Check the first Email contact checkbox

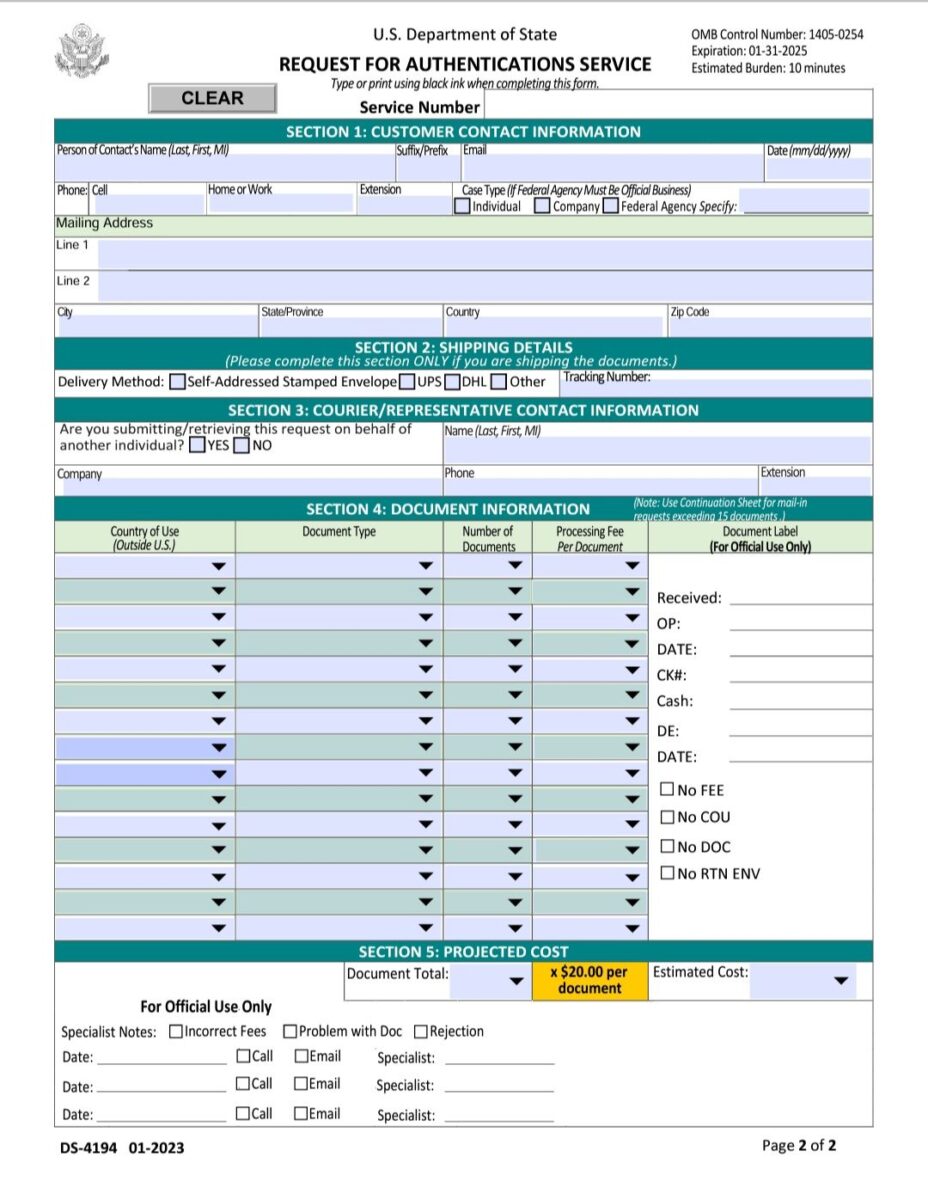point(301,1056)
